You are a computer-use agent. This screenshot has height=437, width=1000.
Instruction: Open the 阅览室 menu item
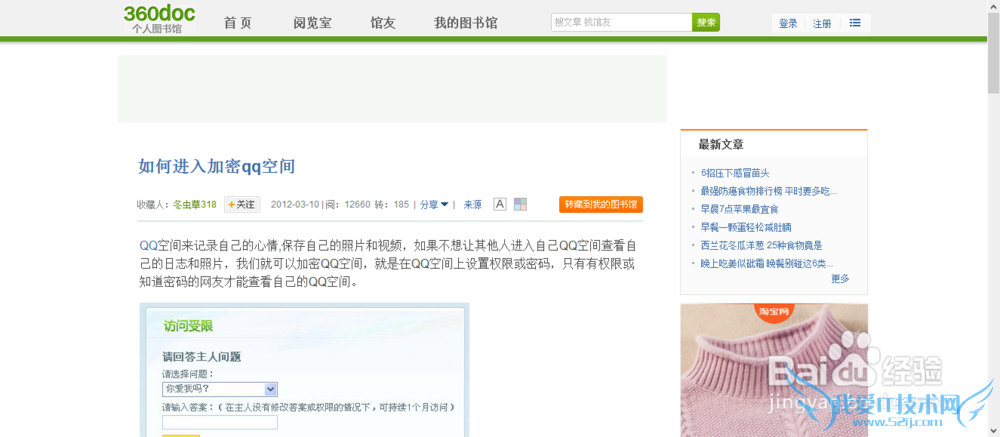312,23
